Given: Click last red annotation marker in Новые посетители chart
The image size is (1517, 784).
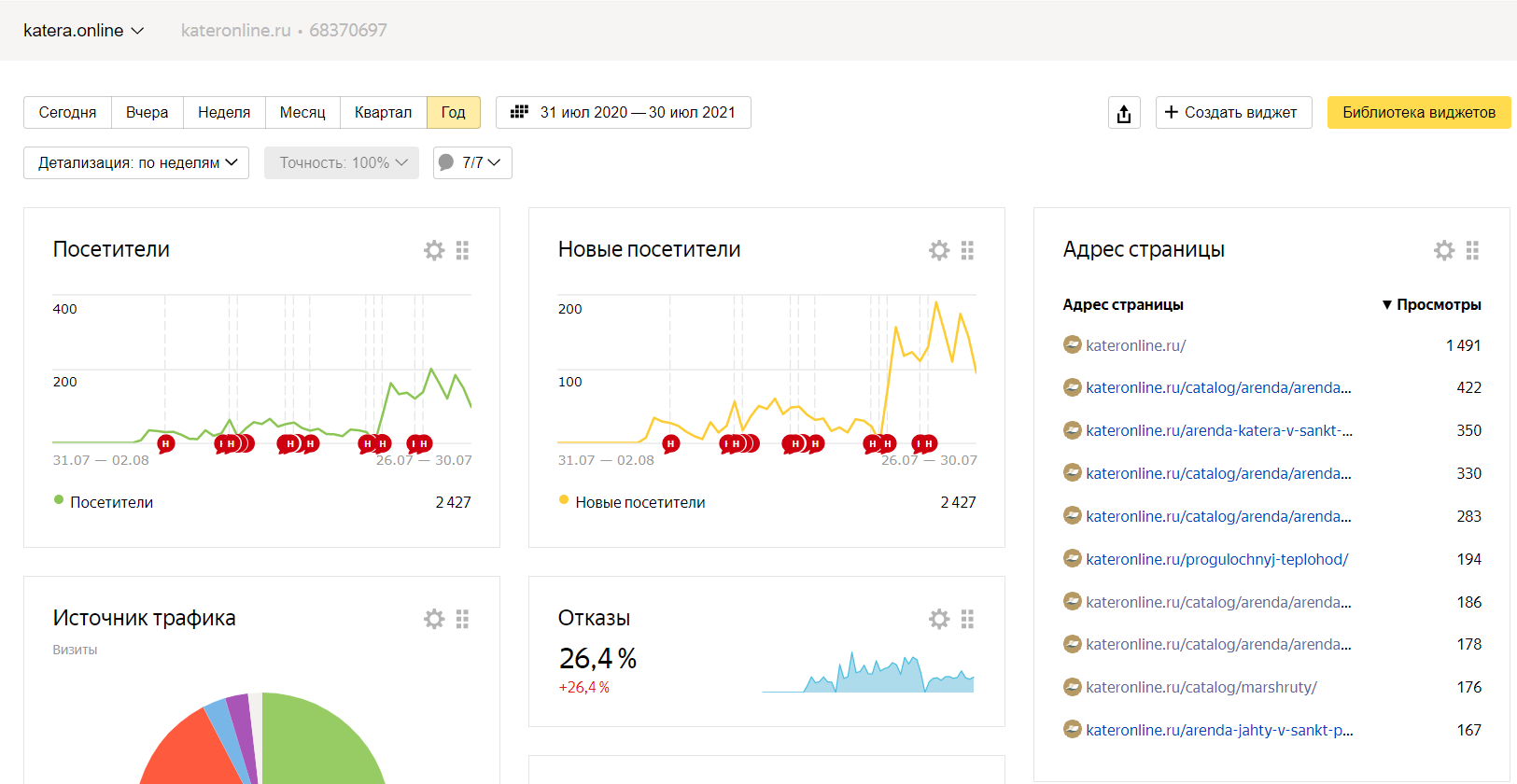Looking at the screenshot, I should tap(928, 443).
